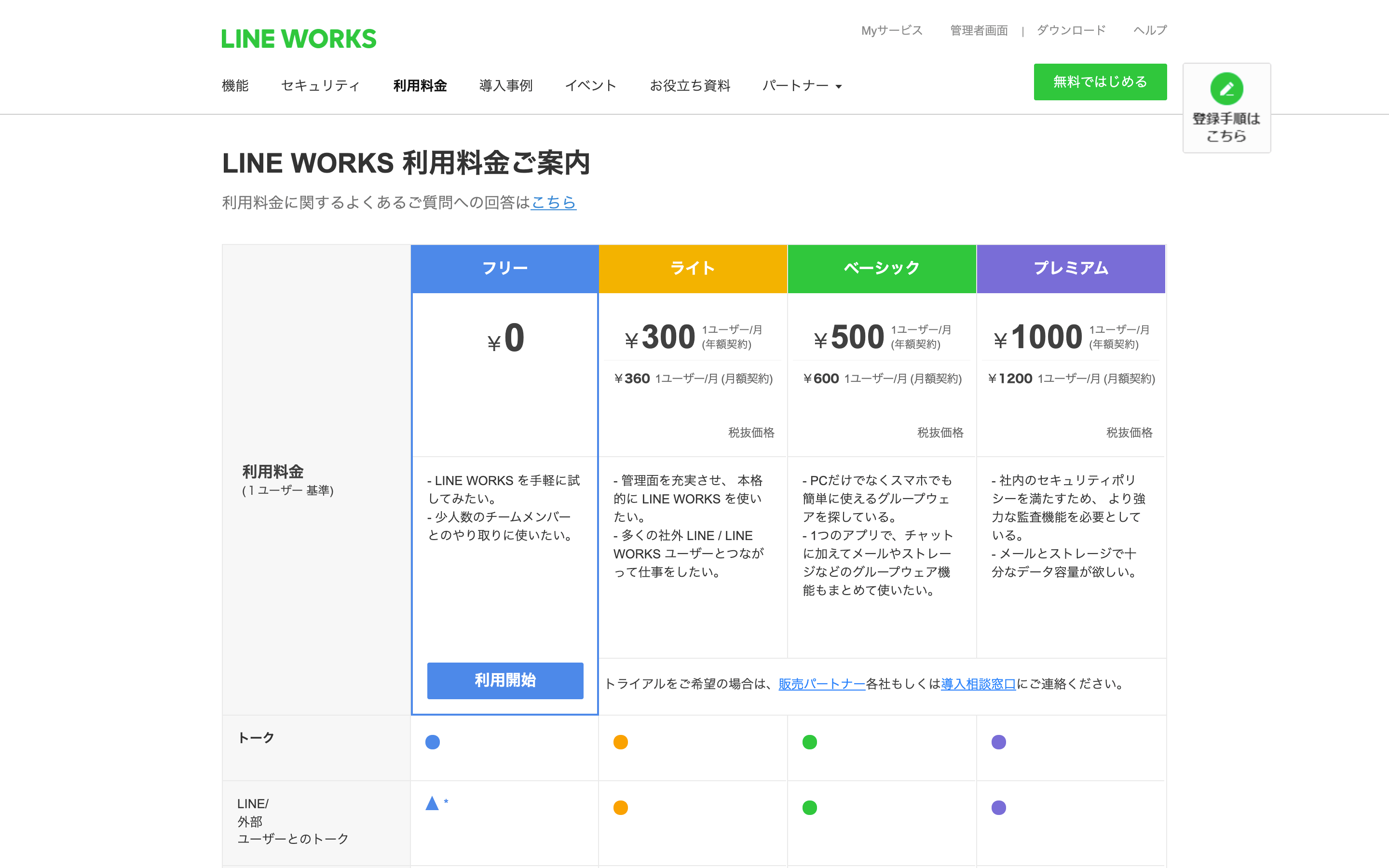Open the 管理者画面 link
The image size is (1389, 868).
[979, 30]
